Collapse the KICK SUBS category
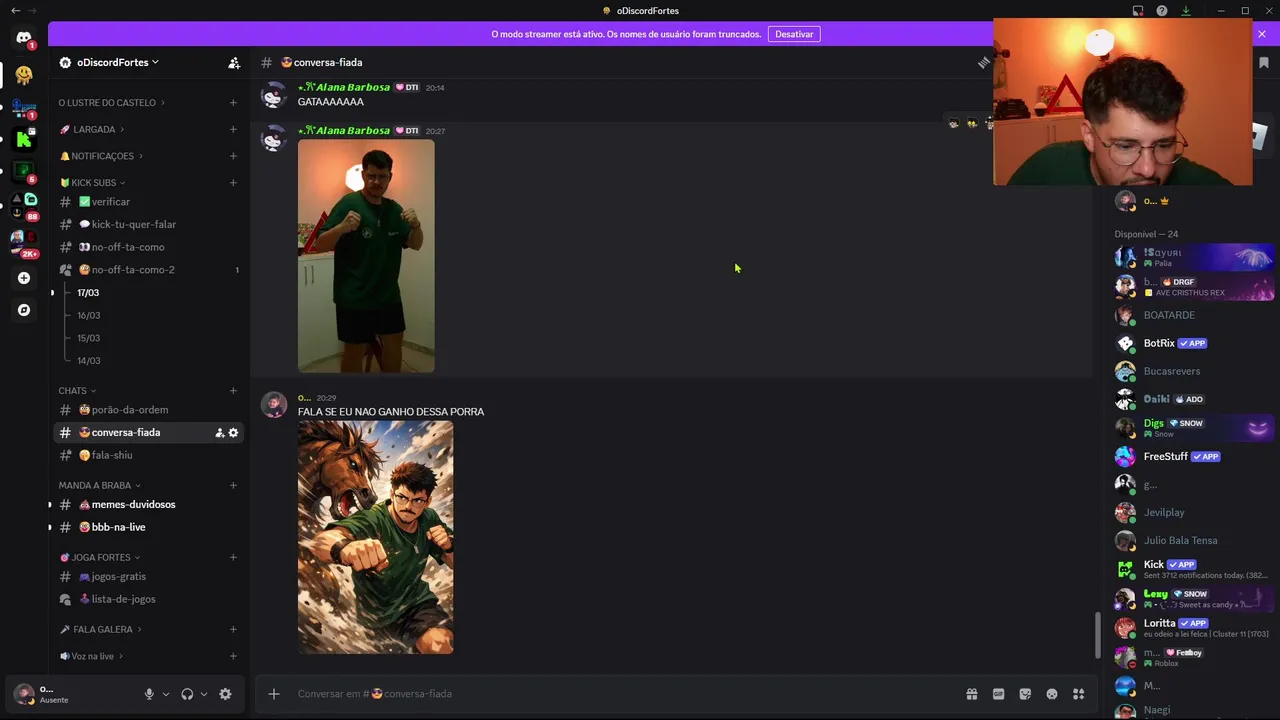The width and height of the screenshot is (1280, 720). pos(94,183)
